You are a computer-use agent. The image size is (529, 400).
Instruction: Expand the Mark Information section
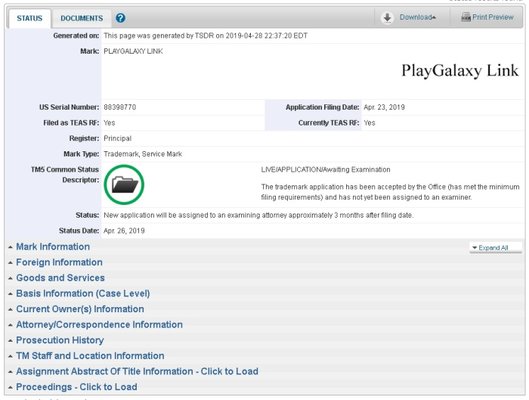[x=53, y=247]
